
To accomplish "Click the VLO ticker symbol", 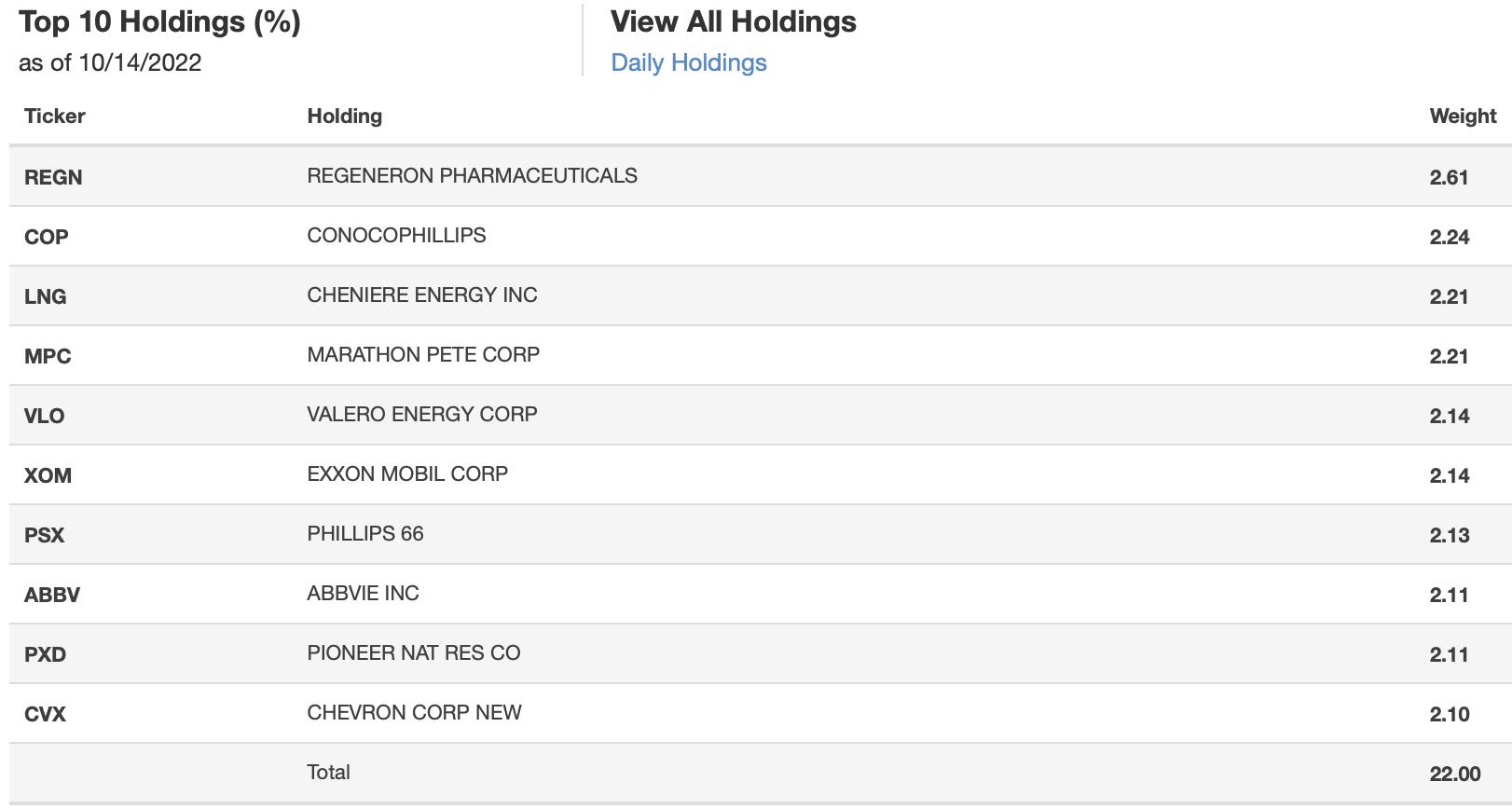I will click(x=45, y=416).
